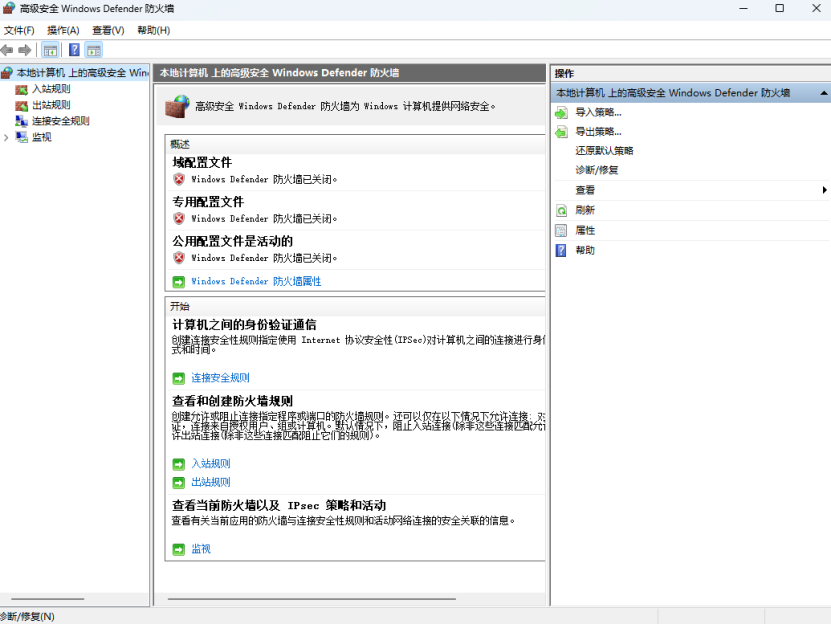Click green arrow icon beside 入站规则 link

(179, 464)
